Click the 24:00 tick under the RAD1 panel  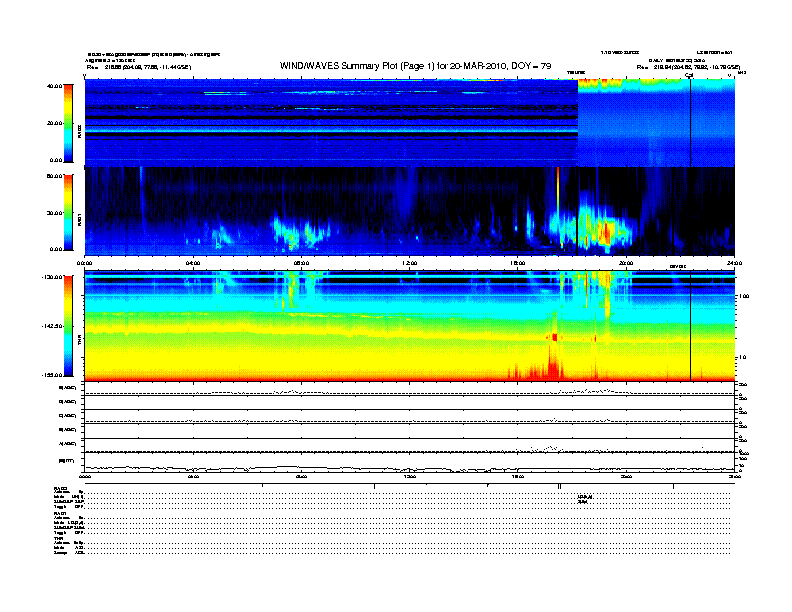(734, 263)
